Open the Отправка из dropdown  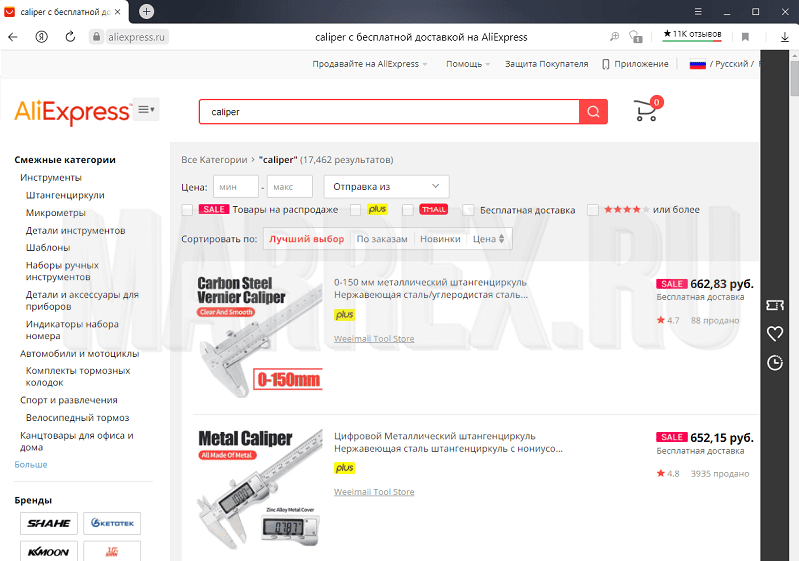pos(386,186)
